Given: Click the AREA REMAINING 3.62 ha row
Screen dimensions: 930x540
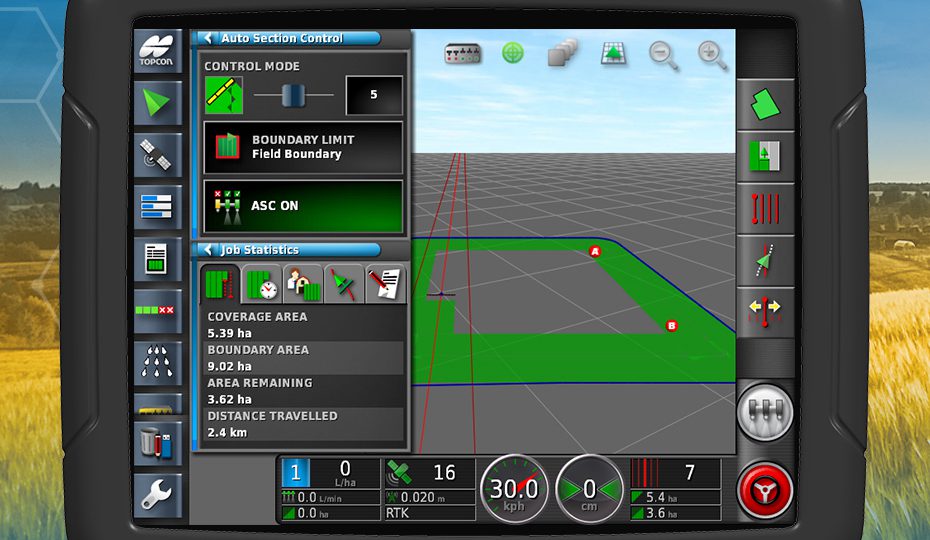Looking at the screenshot, I should click(303, 391).
